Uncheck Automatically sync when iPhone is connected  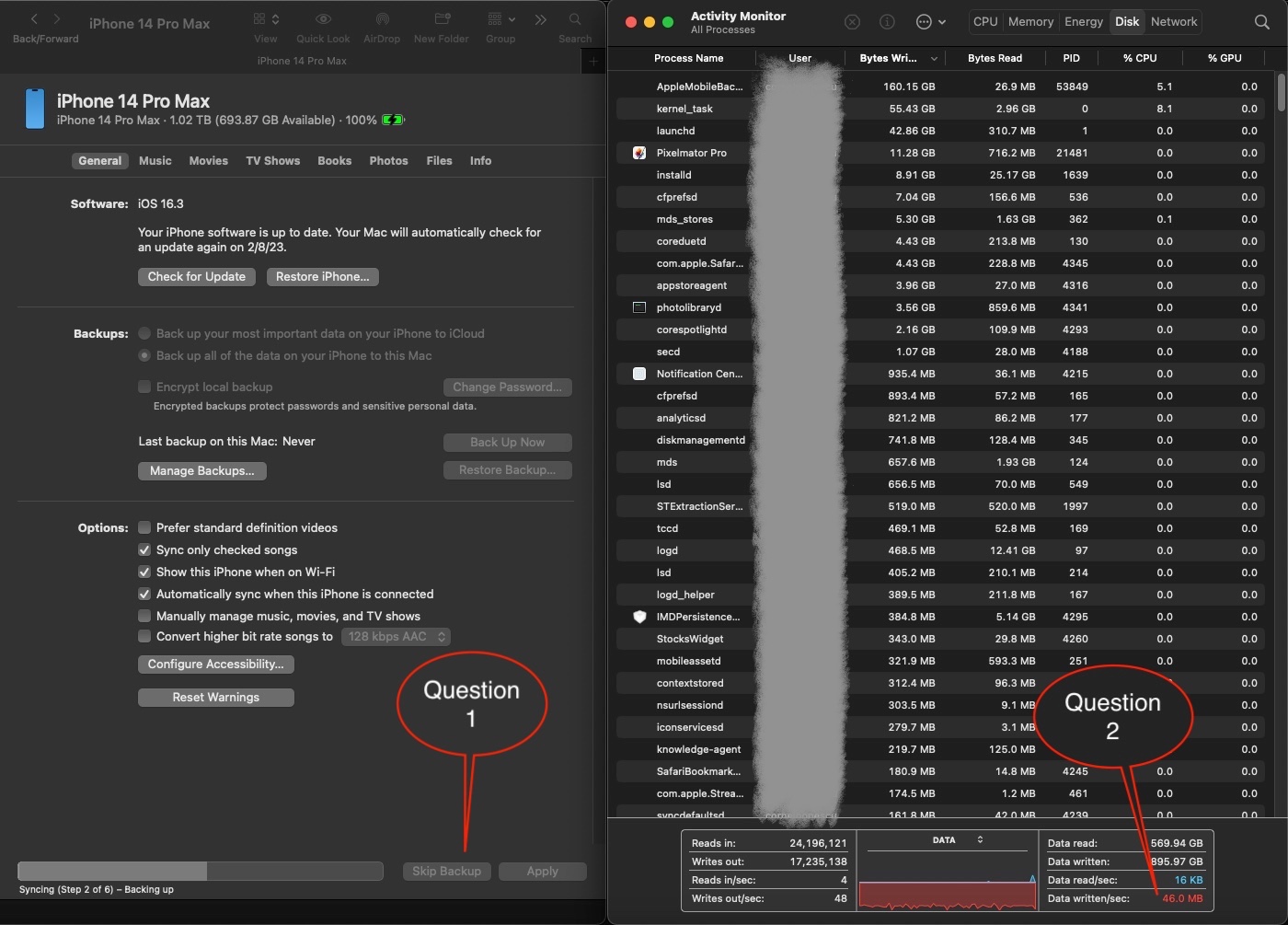coord(144,595)
